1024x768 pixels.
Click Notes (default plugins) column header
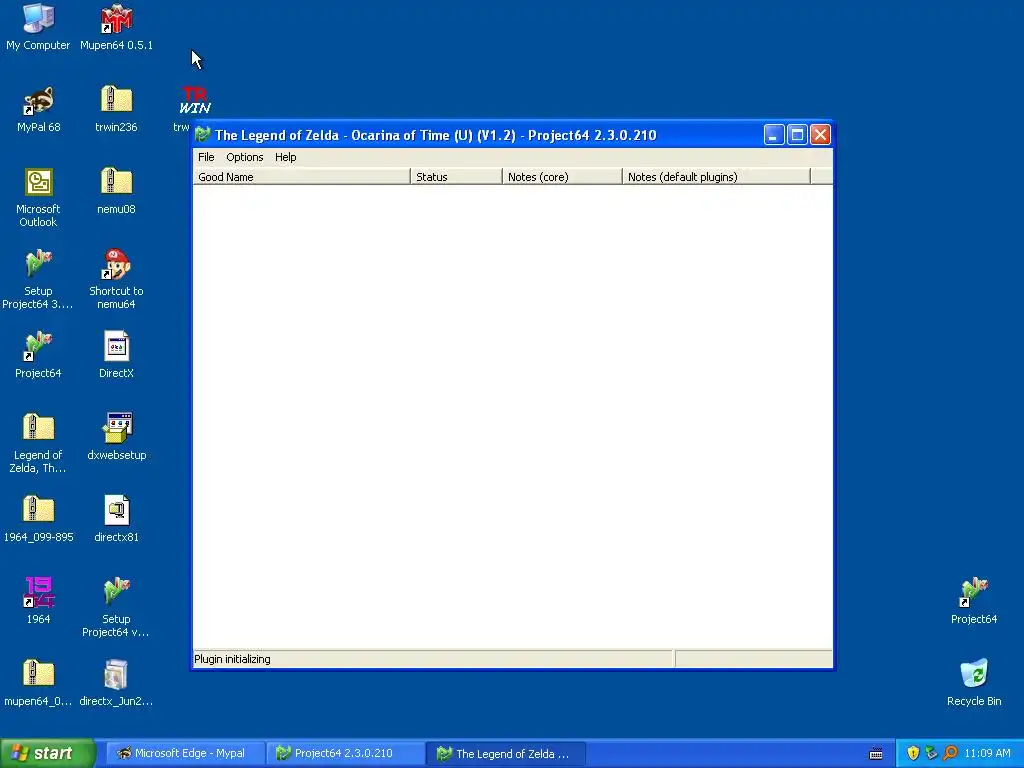point(716,176)
